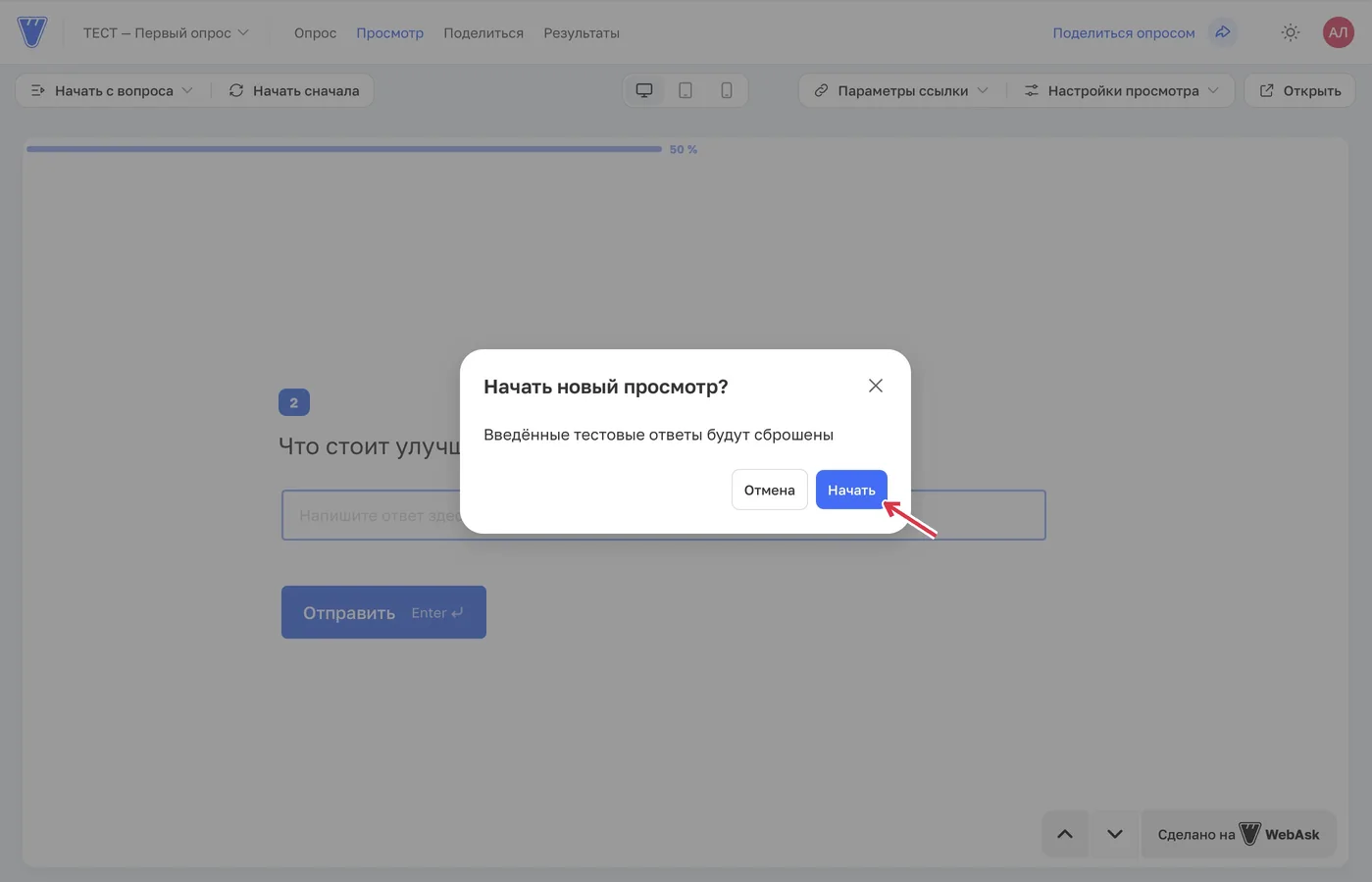Screen dimensions: 1372x882
Task: Click the Начать сначала restart icon
Action: pos(236,90)
